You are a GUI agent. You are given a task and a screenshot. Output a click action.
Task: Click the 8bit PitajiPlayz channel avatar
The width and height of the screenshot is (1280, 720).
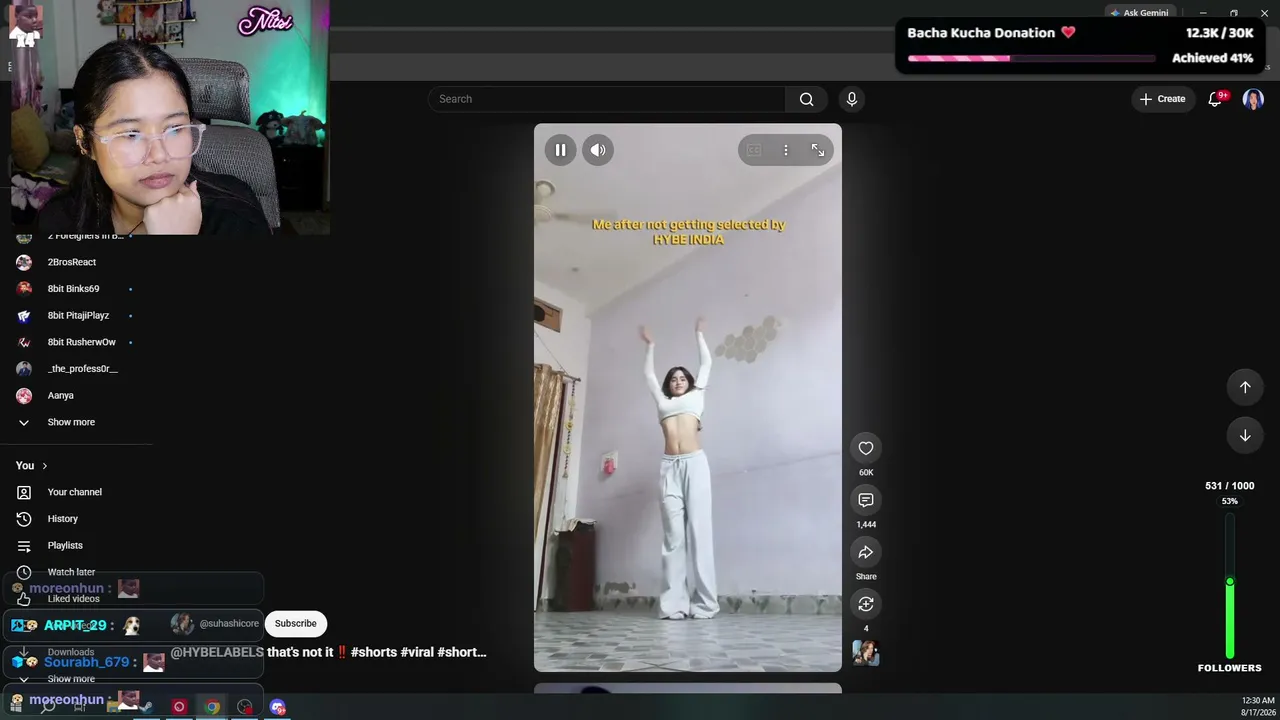point(24,316)
